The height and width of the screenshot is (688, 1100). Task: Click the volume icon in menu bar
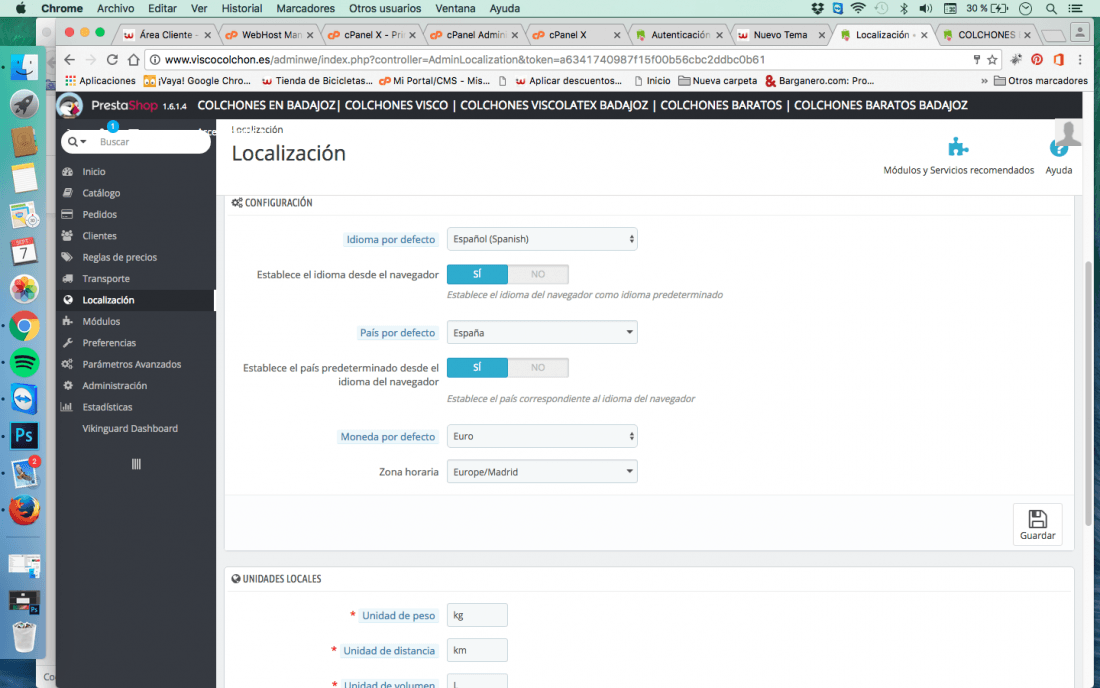(926, 8)
